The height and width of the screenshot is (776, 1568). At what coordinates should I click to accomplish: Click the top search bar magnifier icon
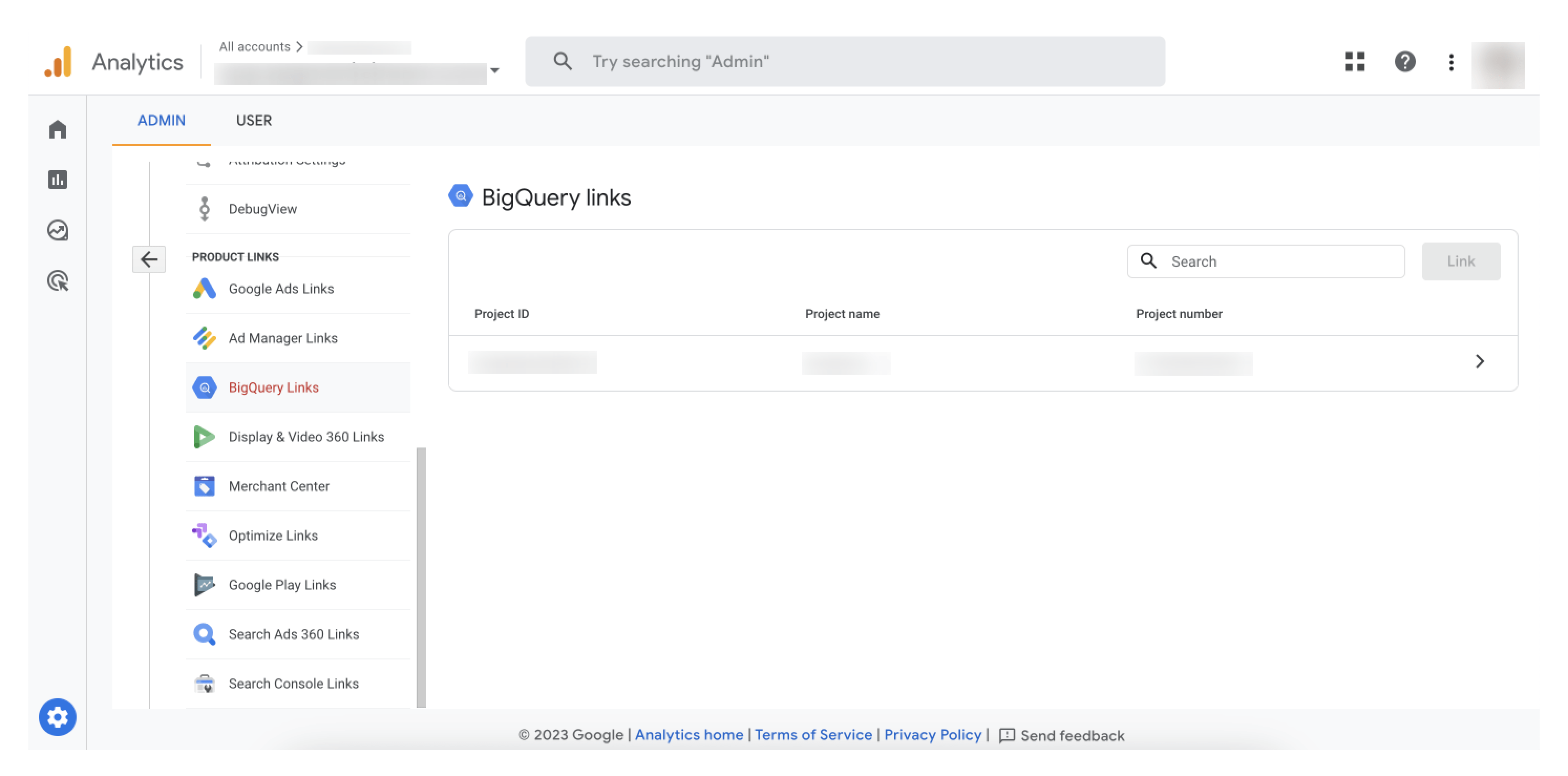pos(563,61)
